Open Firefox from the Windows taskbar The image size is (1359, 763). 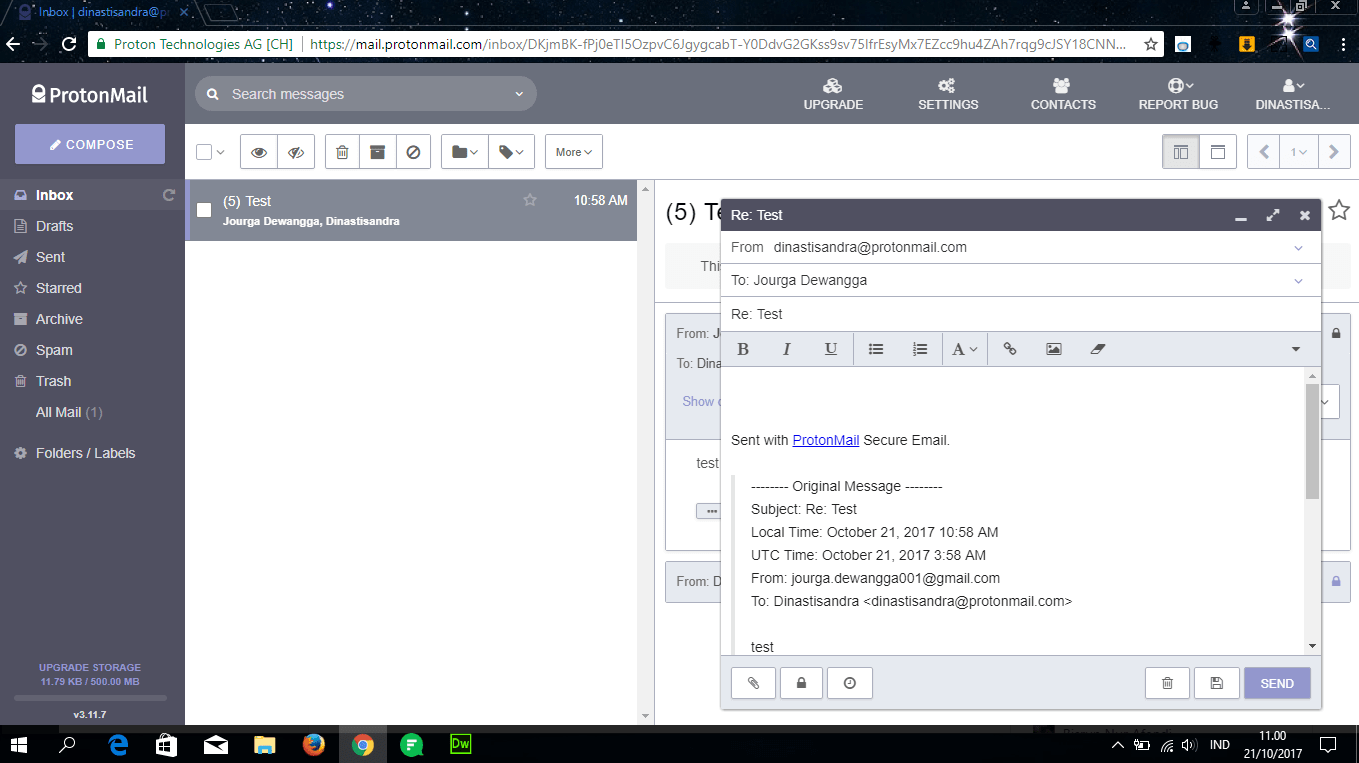314,745
